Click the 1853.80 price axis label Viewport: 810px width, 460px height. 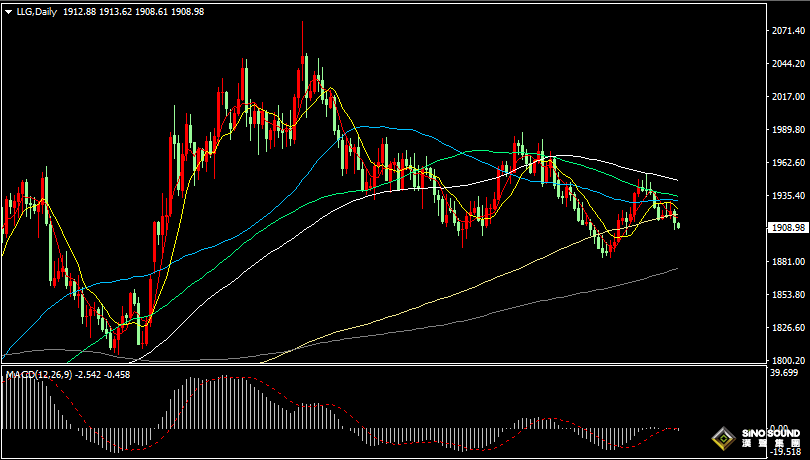click(788, 295)
